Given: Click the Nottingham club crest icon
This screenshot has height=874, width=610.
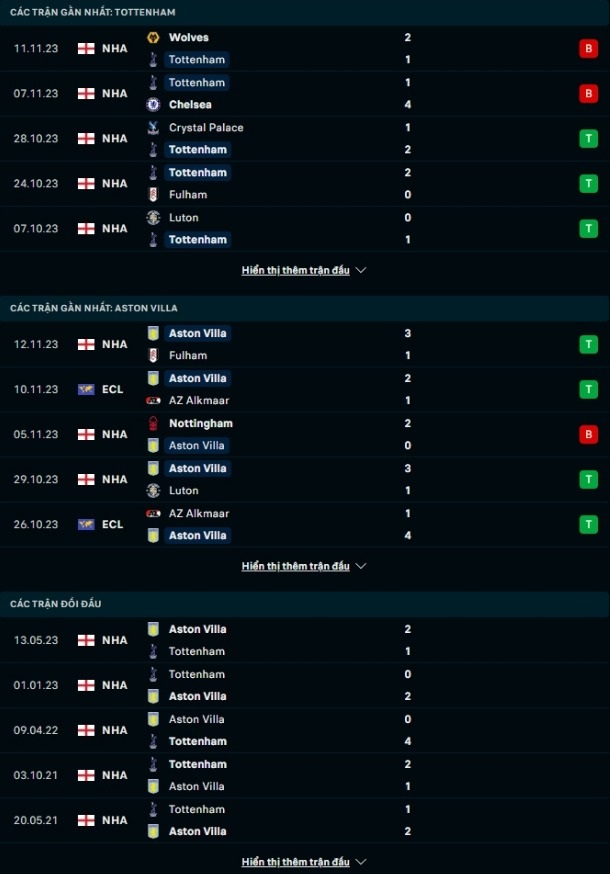Looking at the screenshot, I should (x=153, y=424).
